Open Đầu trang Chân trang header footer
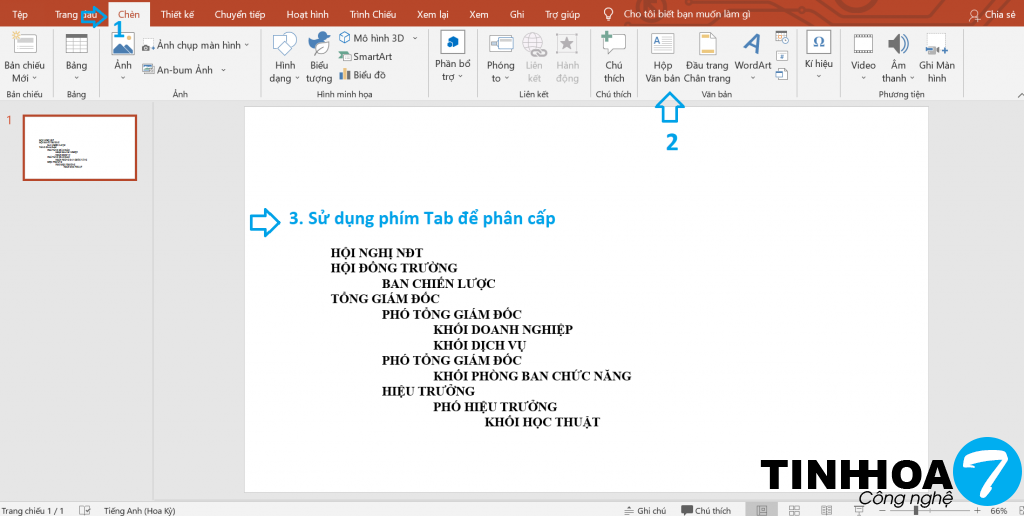Image resolution: width=1024 pixels, height=516 pixels. tap(707, 57)
